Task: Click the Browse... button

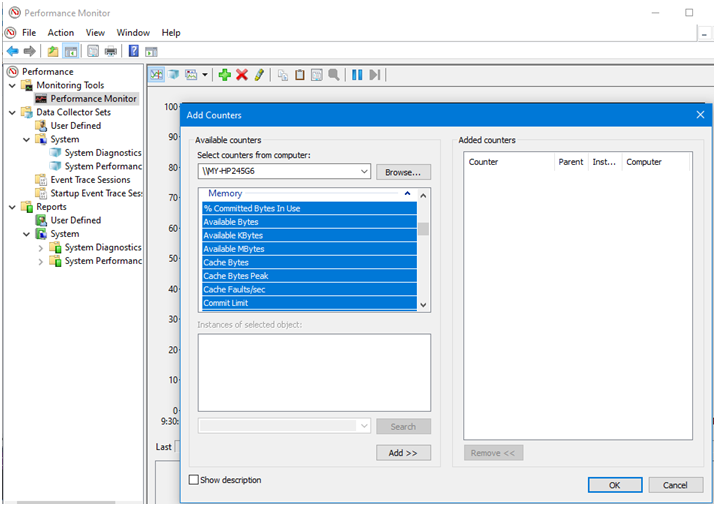Action: pyautogui.click(x=403, y=172)
